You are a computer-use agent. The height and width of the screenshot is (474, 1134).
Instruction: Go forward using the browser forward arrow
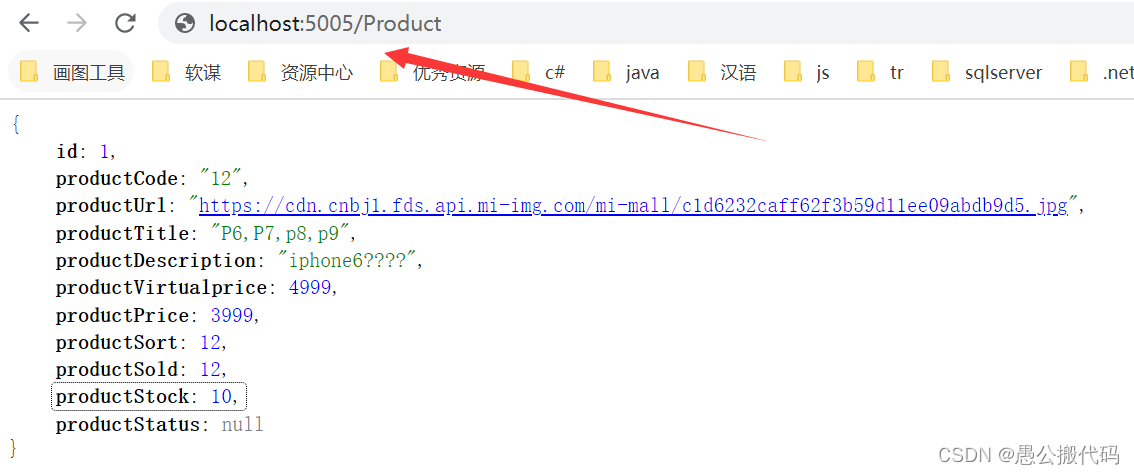coord(77,23)
